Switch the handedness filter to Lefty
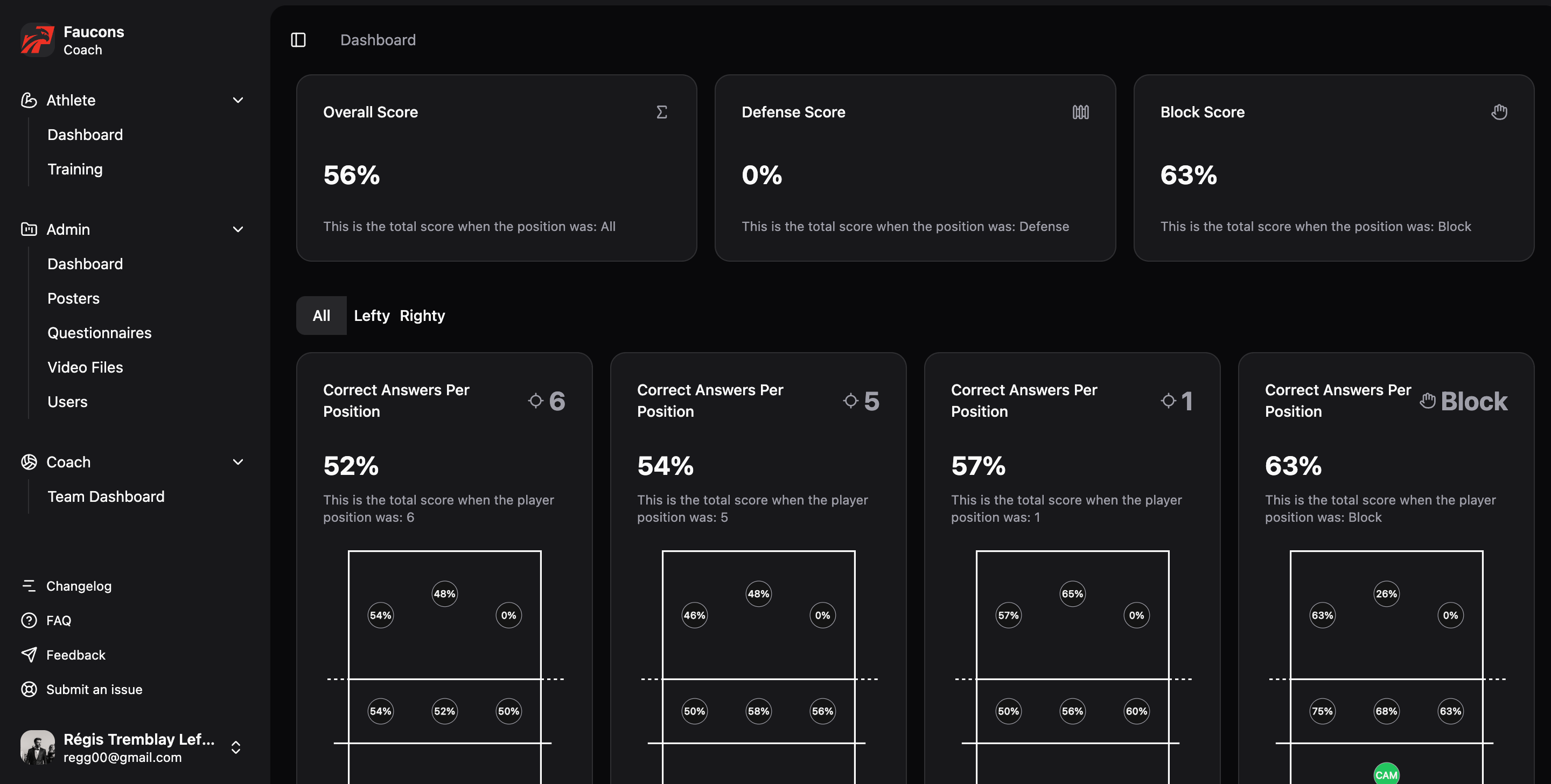 point(372,315)
